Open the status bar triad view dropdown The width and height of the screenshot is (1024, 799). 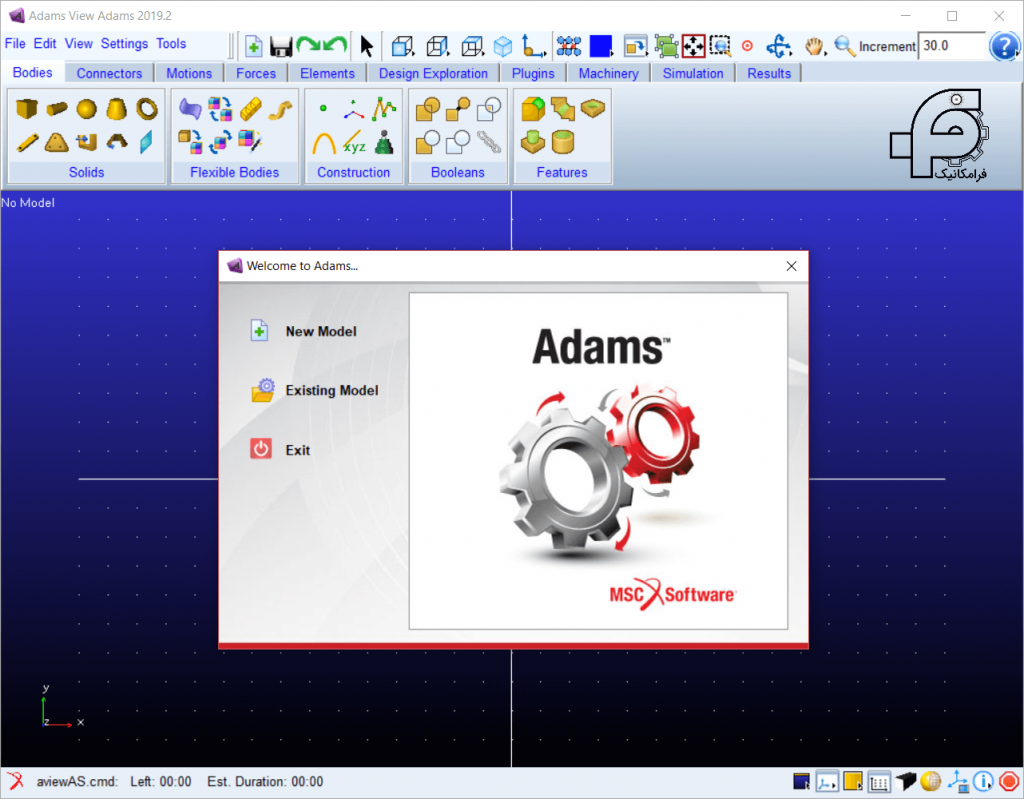[x=827, y=781]
